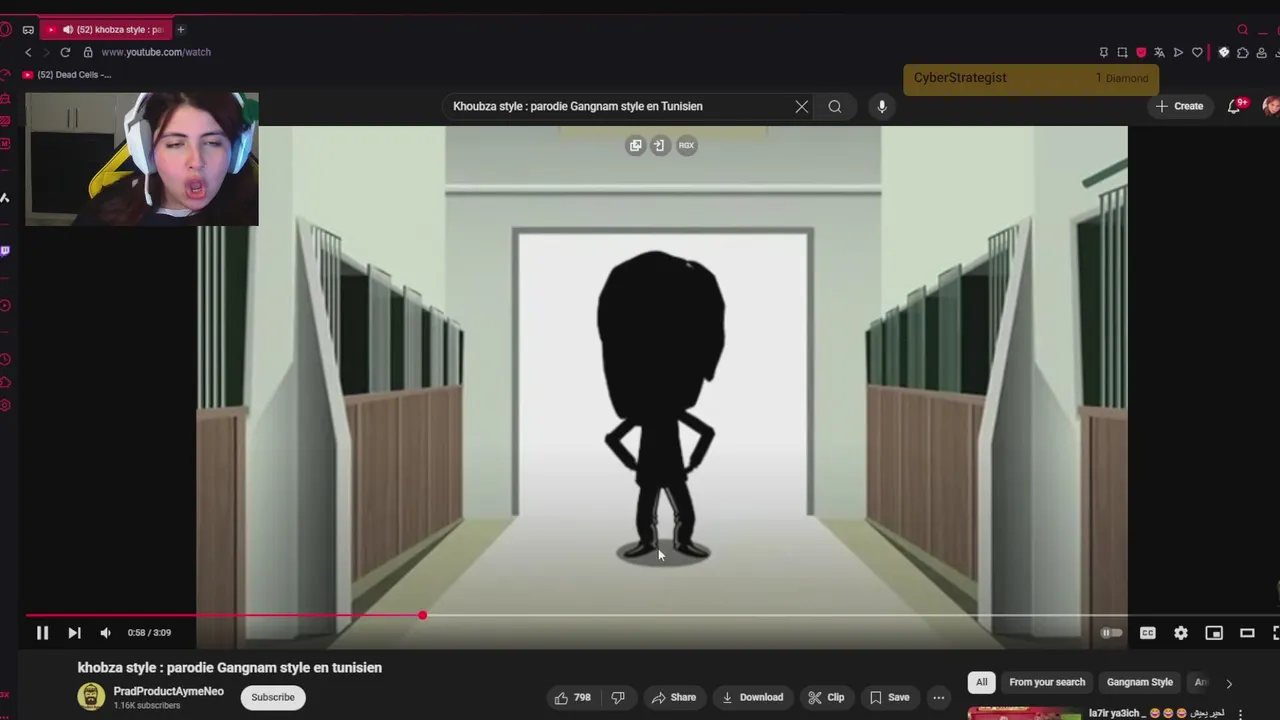Image resolution: width=1280 pixels, height=720 pixels.
Task: Open the PradProductAymeNeo channel avatar
Action: (x=91, y=697)
